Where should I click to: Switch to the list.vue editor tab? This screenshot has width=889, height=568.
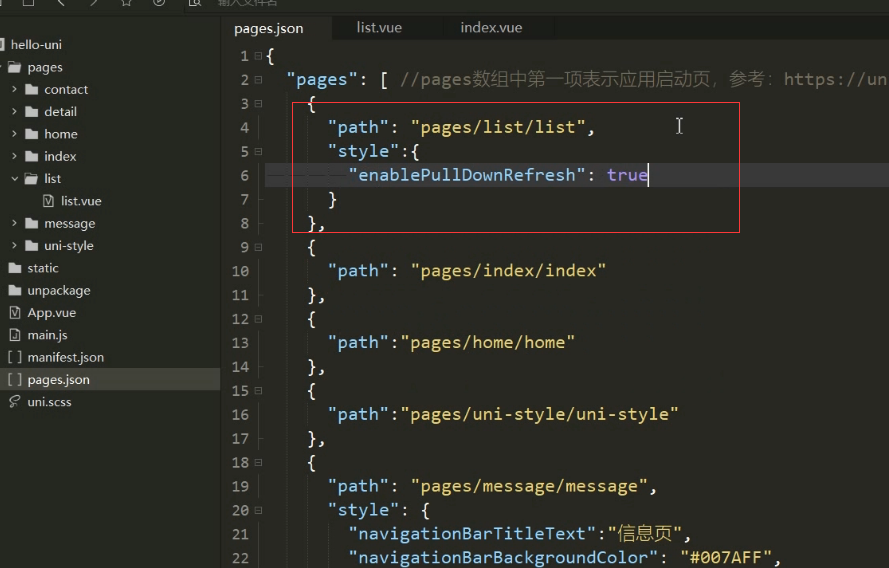coord(379,28)
